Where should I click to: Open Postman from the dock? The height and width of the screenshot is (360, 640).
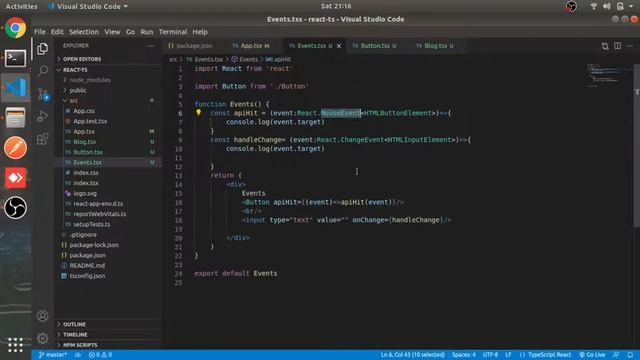tap(16, 148)
